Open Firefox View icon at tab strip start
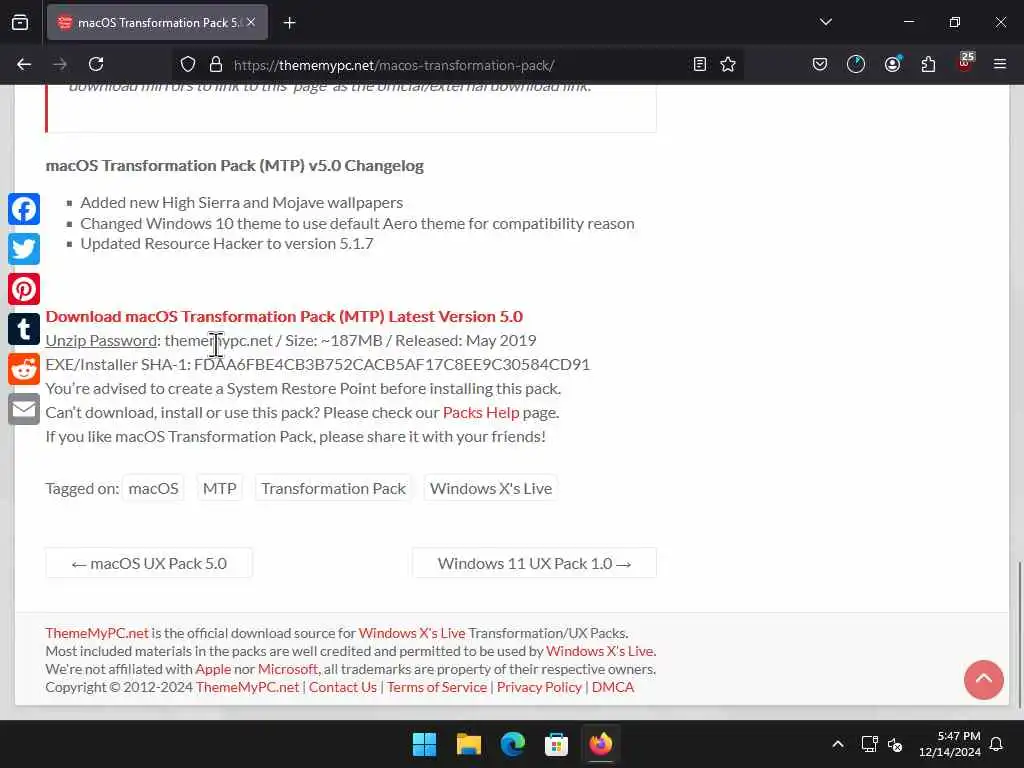 point(20,22)
